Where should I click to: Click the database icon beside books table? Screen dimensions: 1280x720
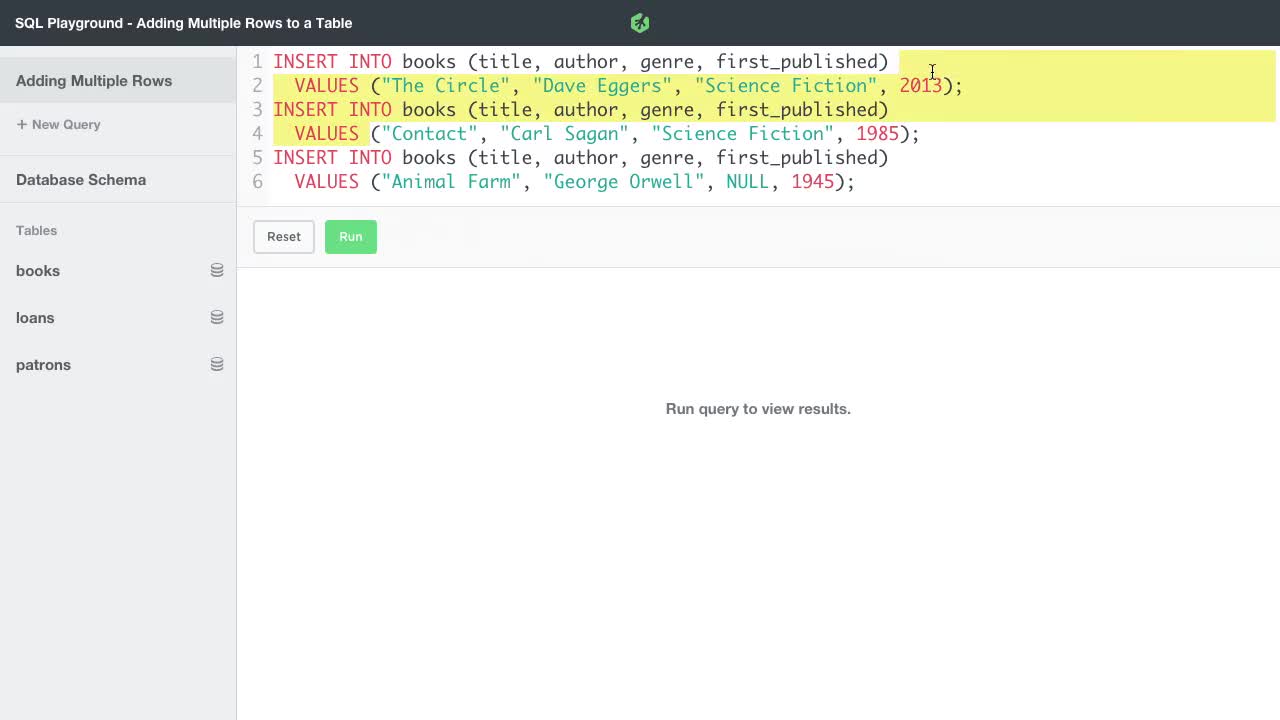pos(217,270)
